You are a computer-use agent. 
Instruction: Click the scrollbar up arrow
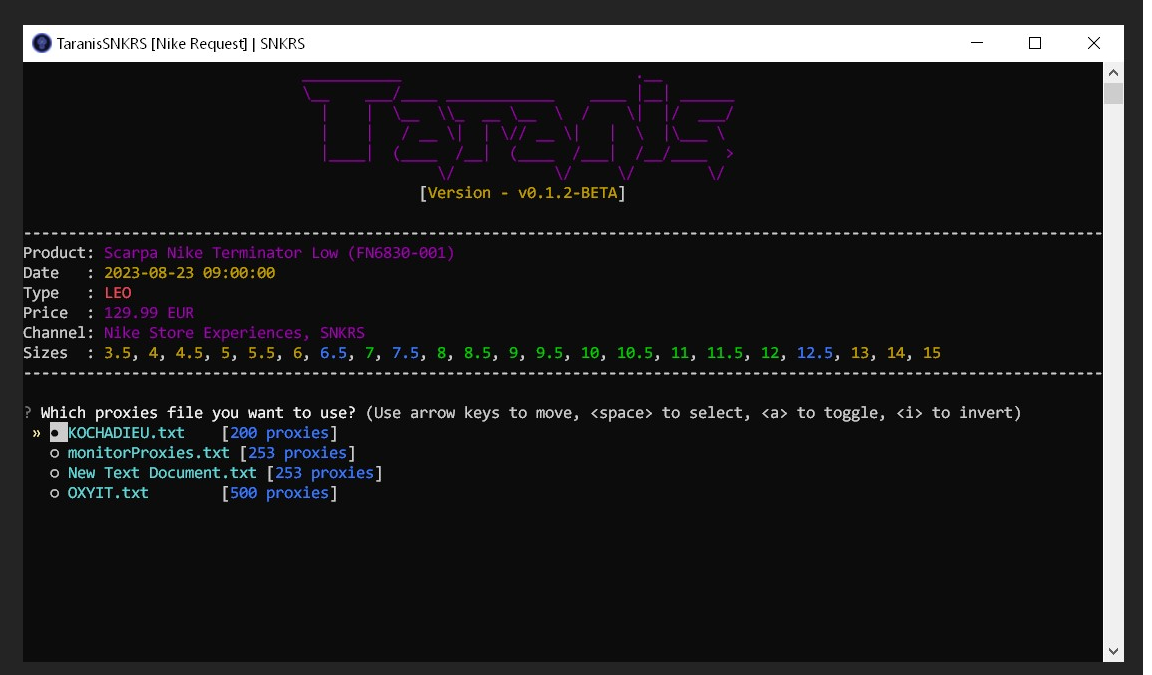(x=1113, y=72)
